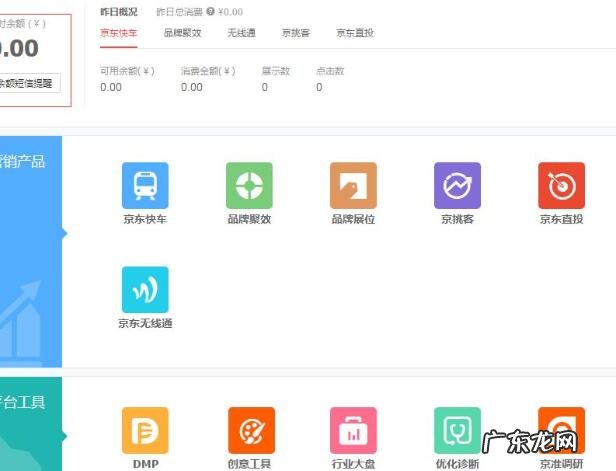Click the 品牌展位 label text
Image resolution: width=616 pixels, height=471 pixels.
(x=353, y=219)
